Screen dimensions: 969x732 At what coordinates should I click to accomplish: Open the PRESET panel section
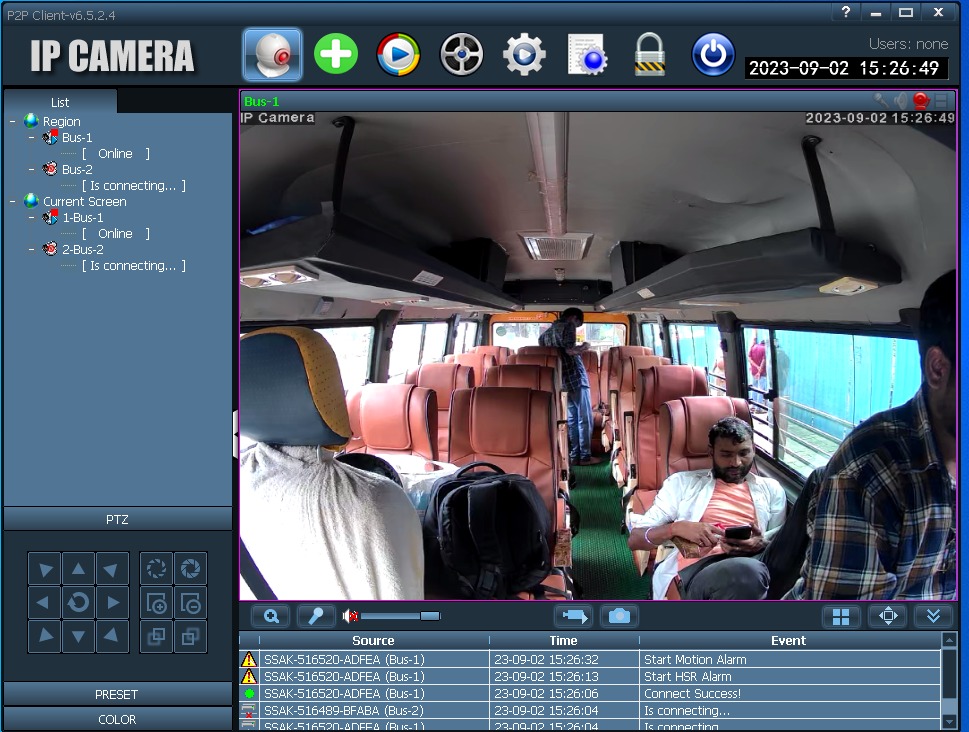(117, 694)
